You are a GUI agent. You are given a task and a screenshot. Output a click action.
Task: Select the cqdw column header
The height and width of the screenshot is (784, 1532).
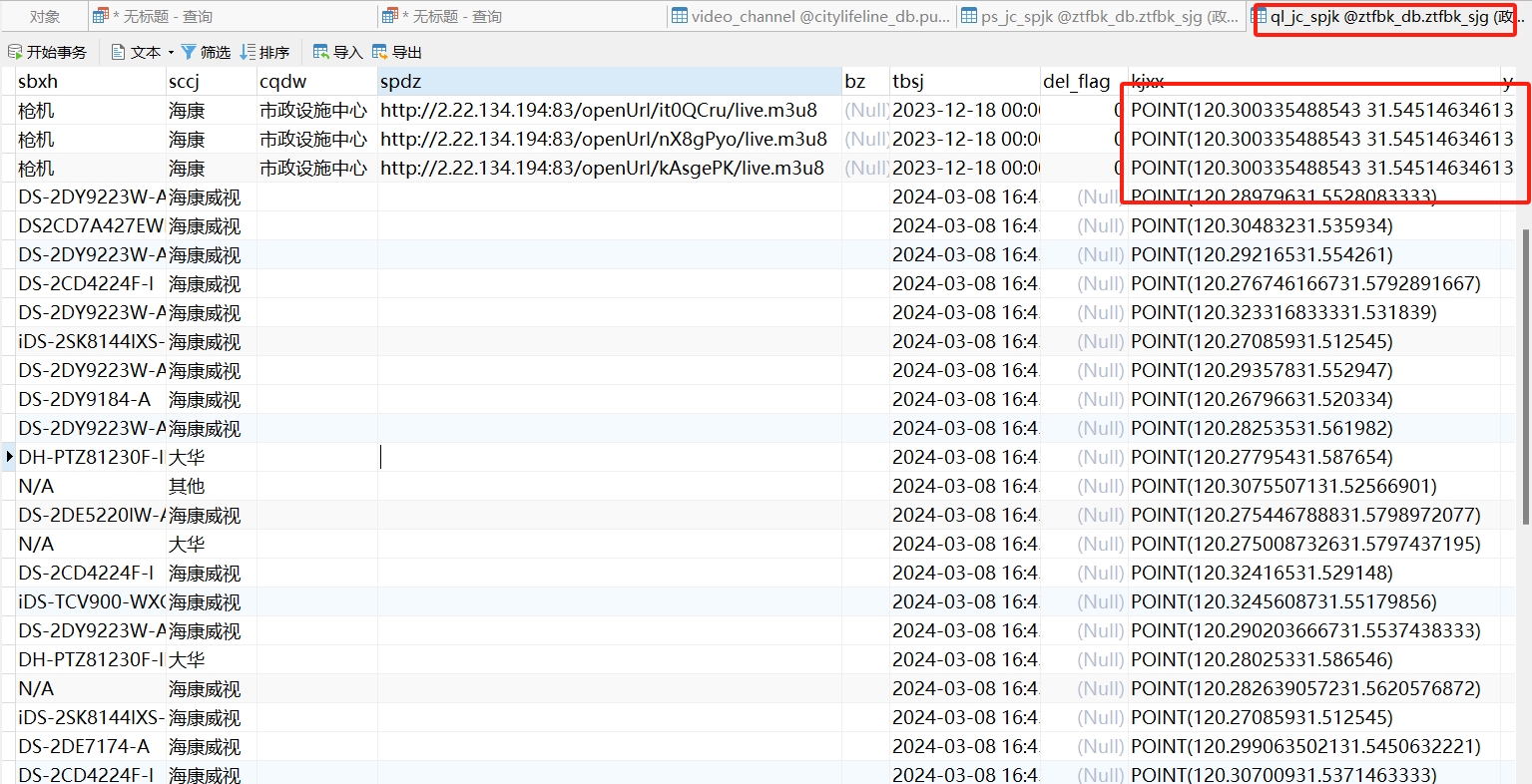coord(317,82)
